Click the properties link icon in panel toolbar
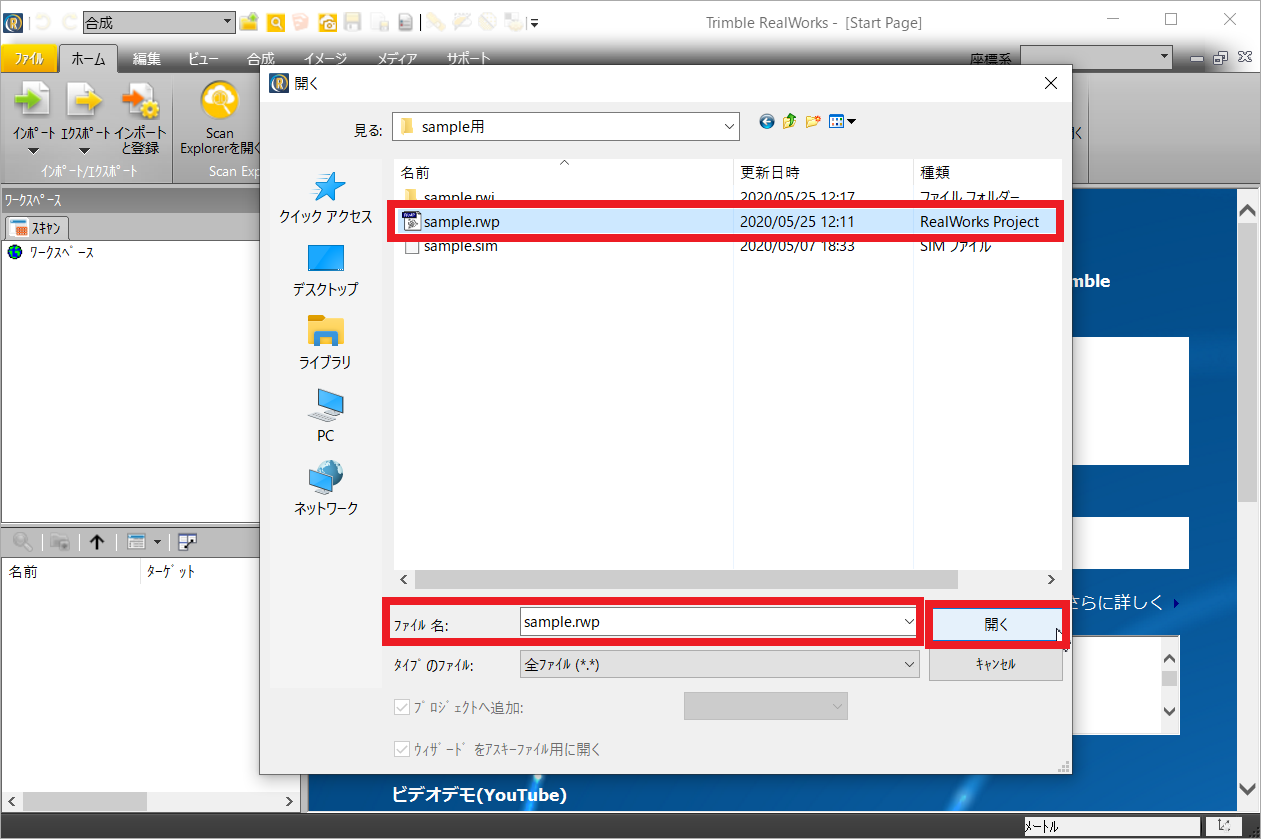This screenshot has width=1261, height=839. 187,542
